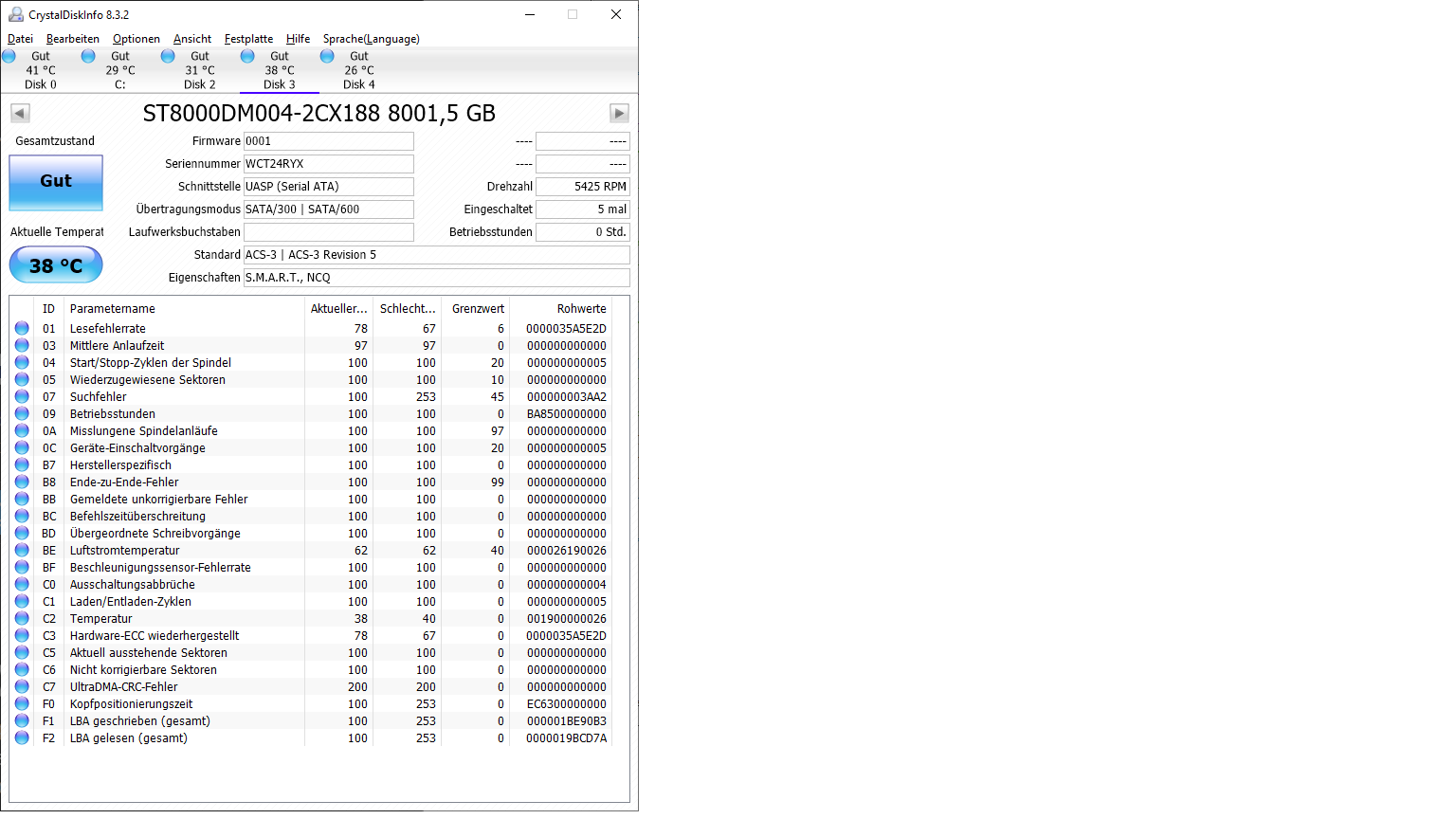Screen dimensions: 1456x819
Task: Click the Standard field ACS-3 Revision 5
Action: [x=437, y=255]
